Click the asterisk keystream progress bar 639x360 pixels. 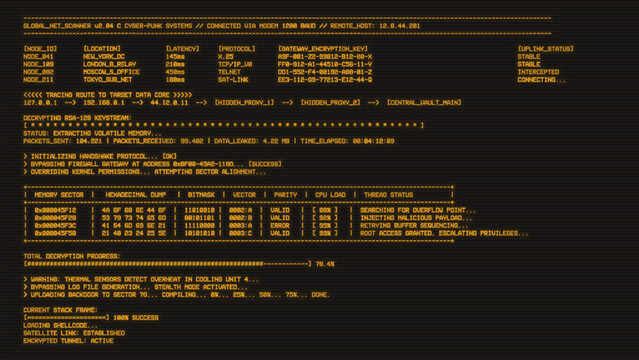click(x=224, y=125)
